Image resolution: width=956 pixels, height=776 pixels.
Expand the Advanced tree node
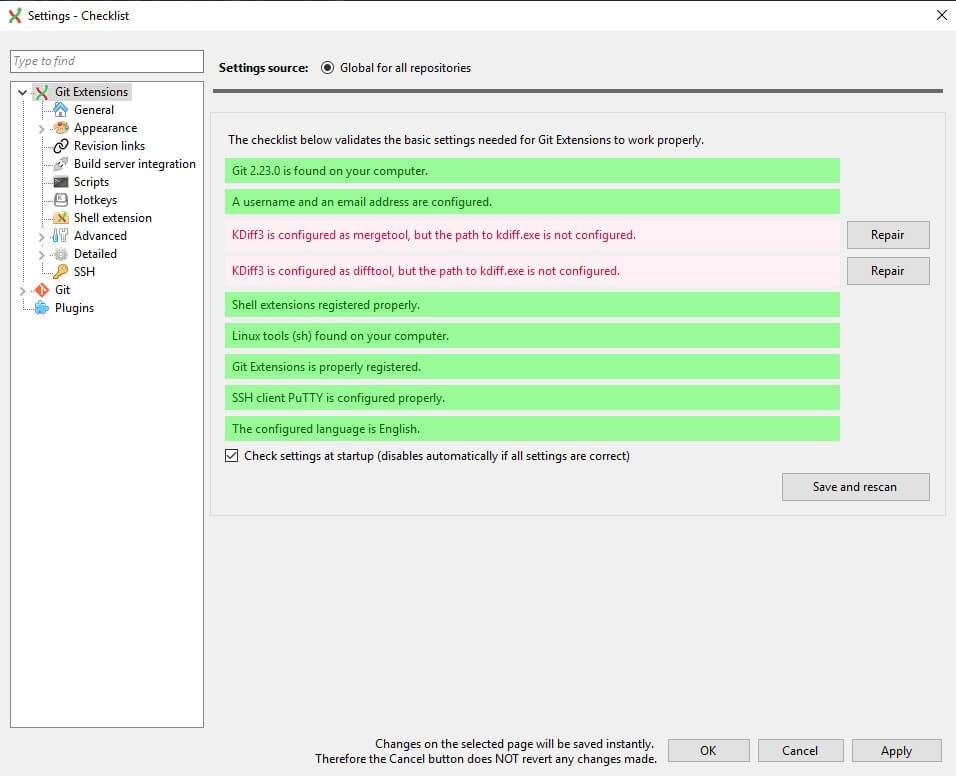41,237
